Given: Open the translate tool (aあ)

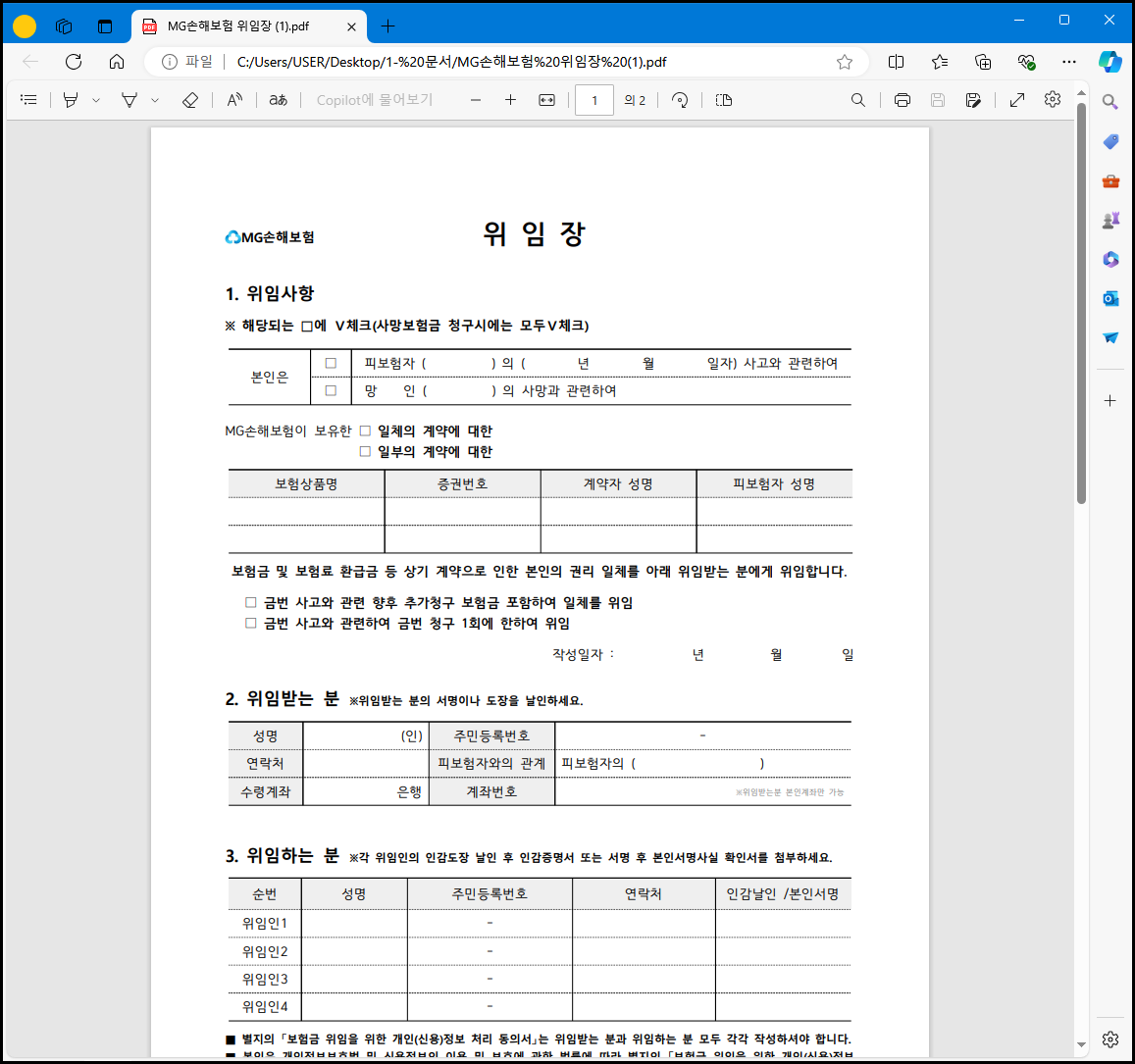Looking at the screenshot, I should click(278, 100).
